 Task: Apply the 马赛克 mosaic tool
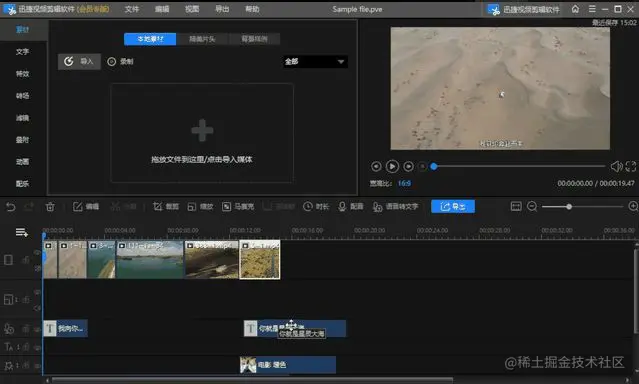238,207
